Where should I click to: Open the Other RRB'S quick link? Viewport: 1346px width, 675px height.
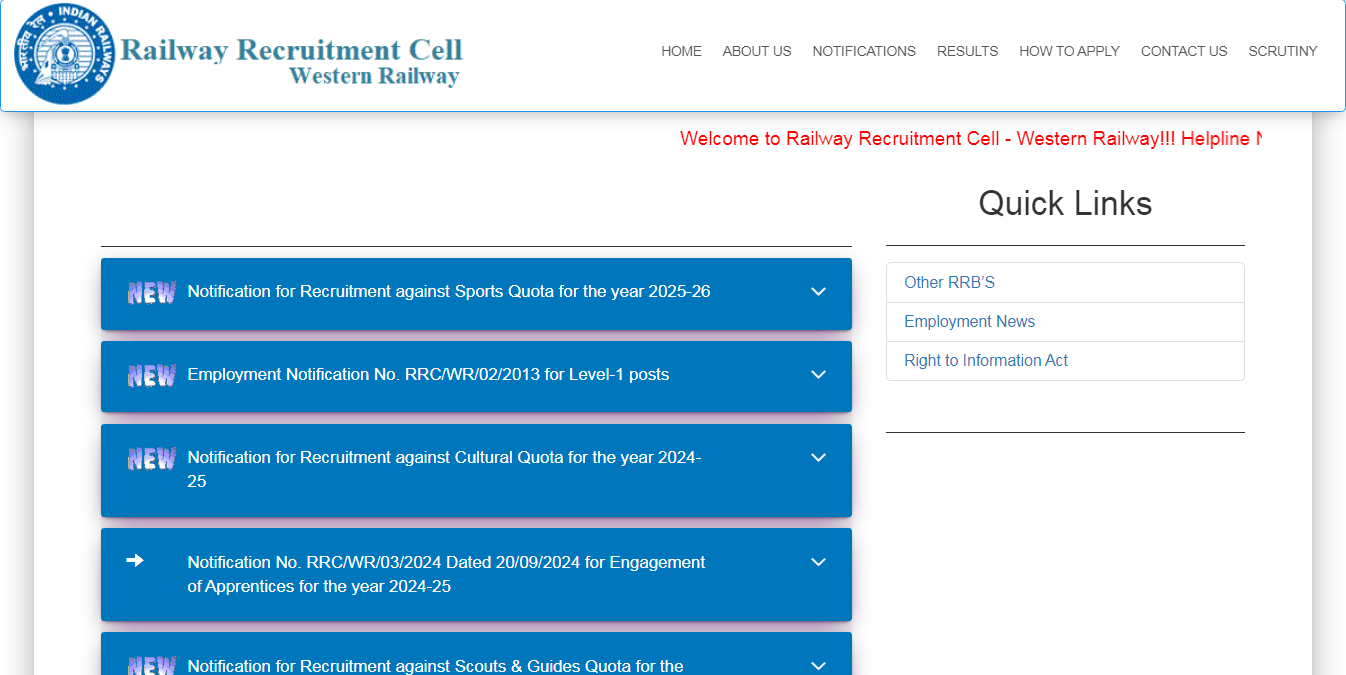[x=949, y=283]
